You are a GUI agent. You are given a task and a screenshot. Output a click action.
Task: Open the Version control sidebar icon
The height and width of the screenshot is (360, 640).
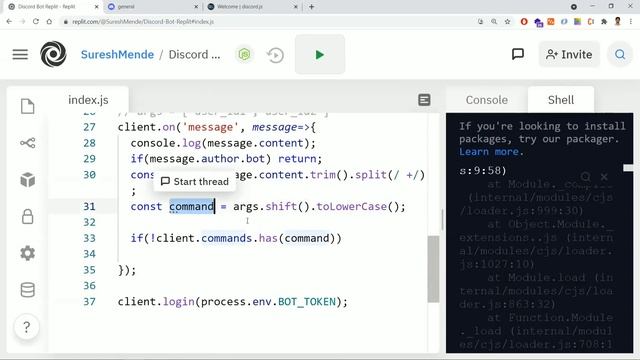[27, 143]
